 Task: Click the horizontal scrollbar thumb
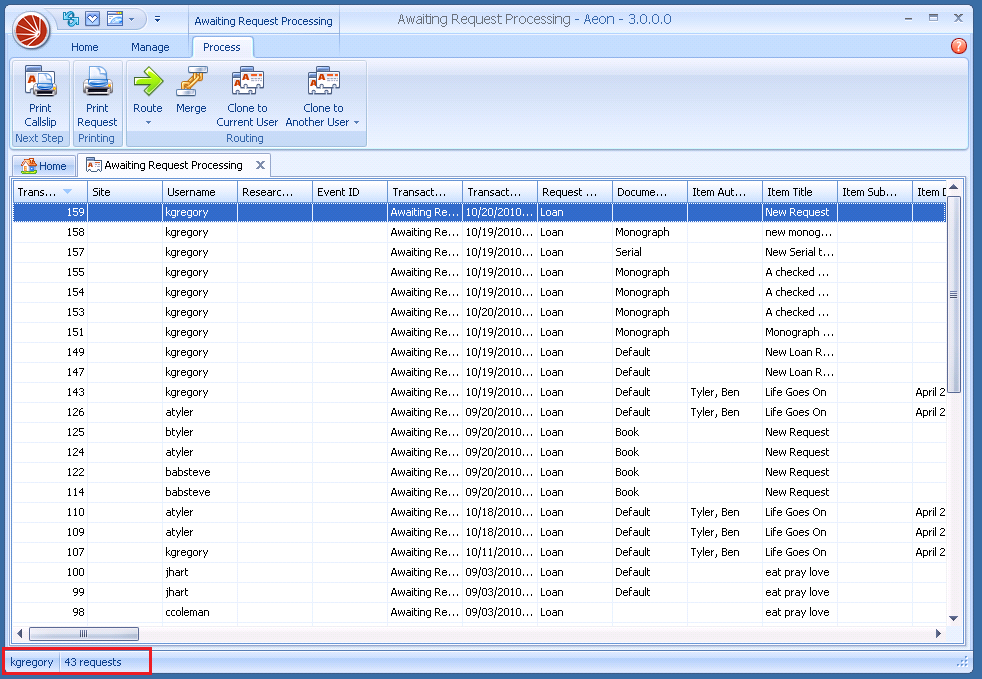[83, 633]
